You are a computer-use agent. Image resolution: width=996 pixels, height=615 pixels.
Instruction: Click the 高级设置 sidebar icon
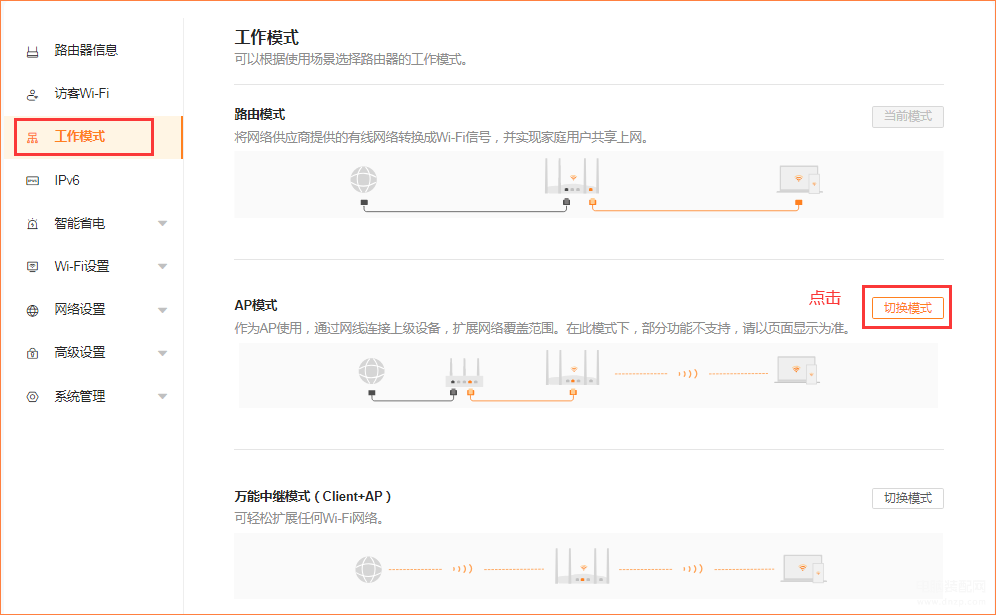pyautogui.click(x=32, y=353)
